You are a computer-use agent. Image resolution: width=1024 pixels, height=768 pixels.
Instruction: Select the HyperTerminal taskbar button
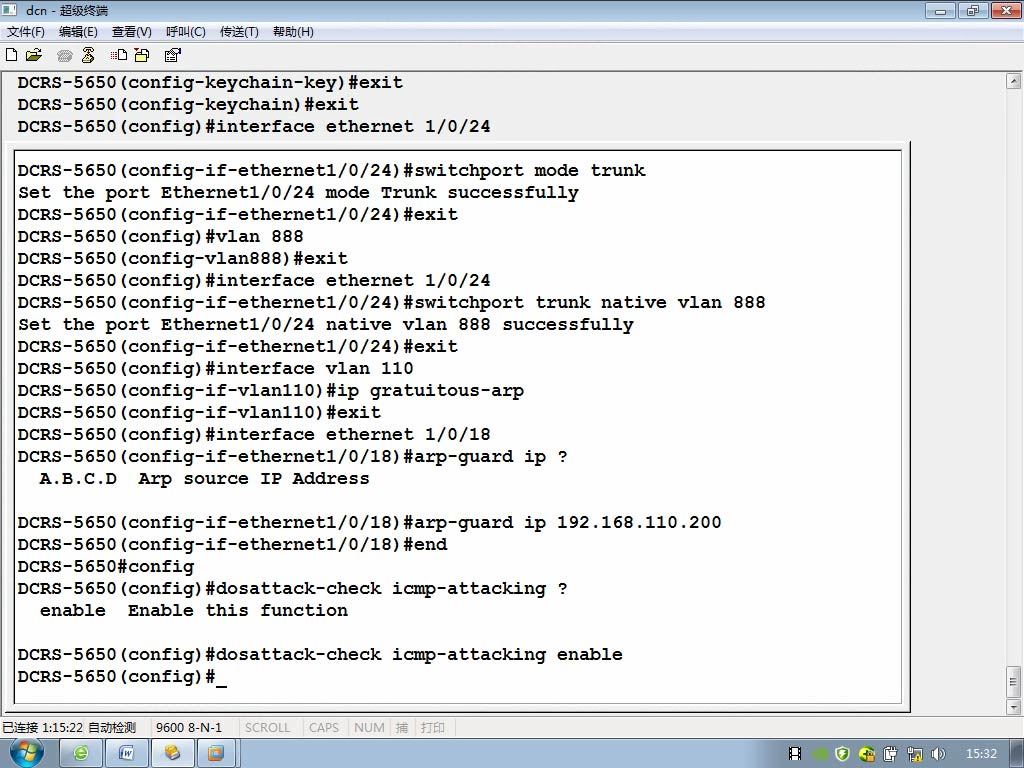(172, 753)
